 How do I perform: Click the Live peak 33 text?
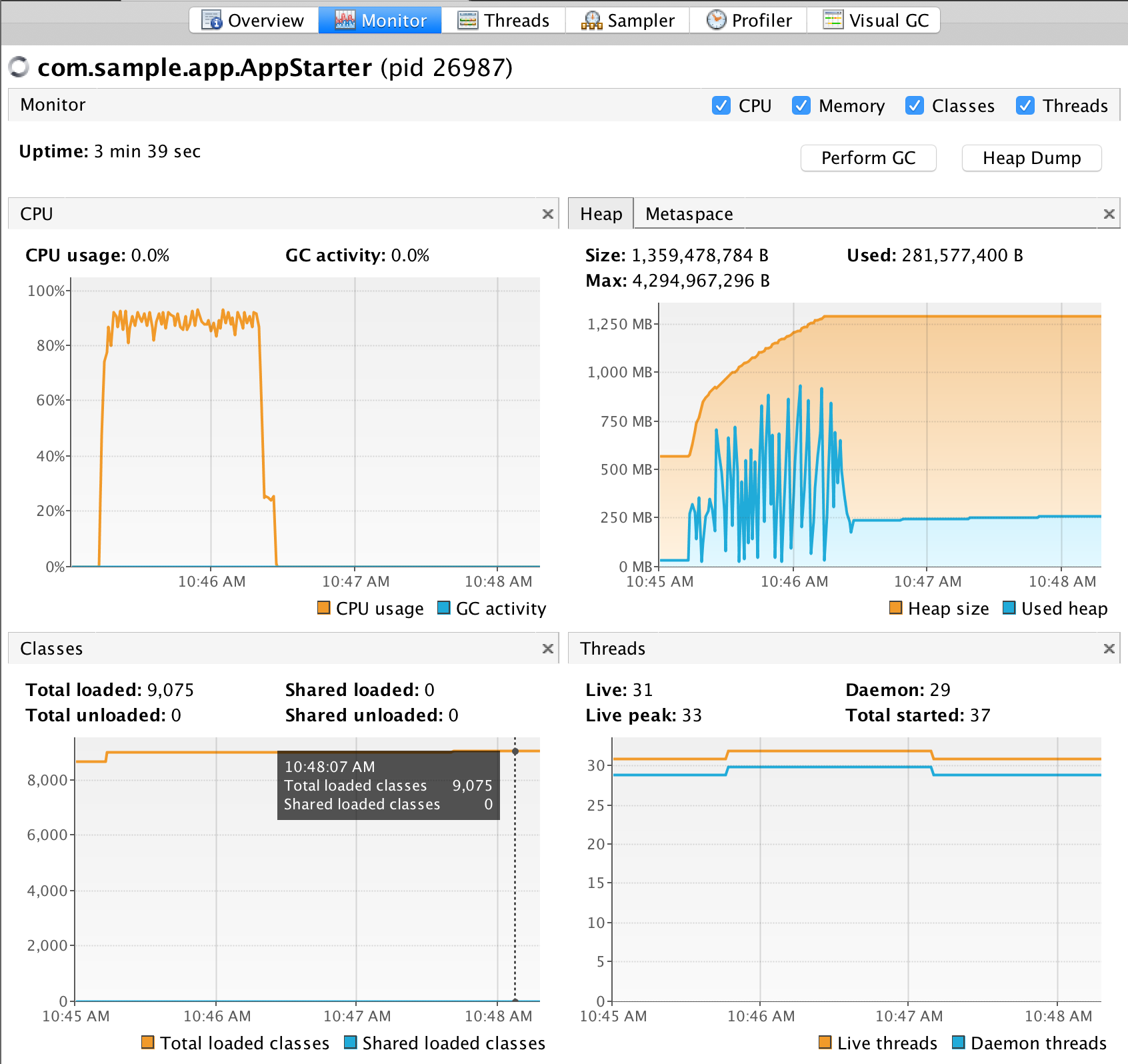(x=644, y=715)
